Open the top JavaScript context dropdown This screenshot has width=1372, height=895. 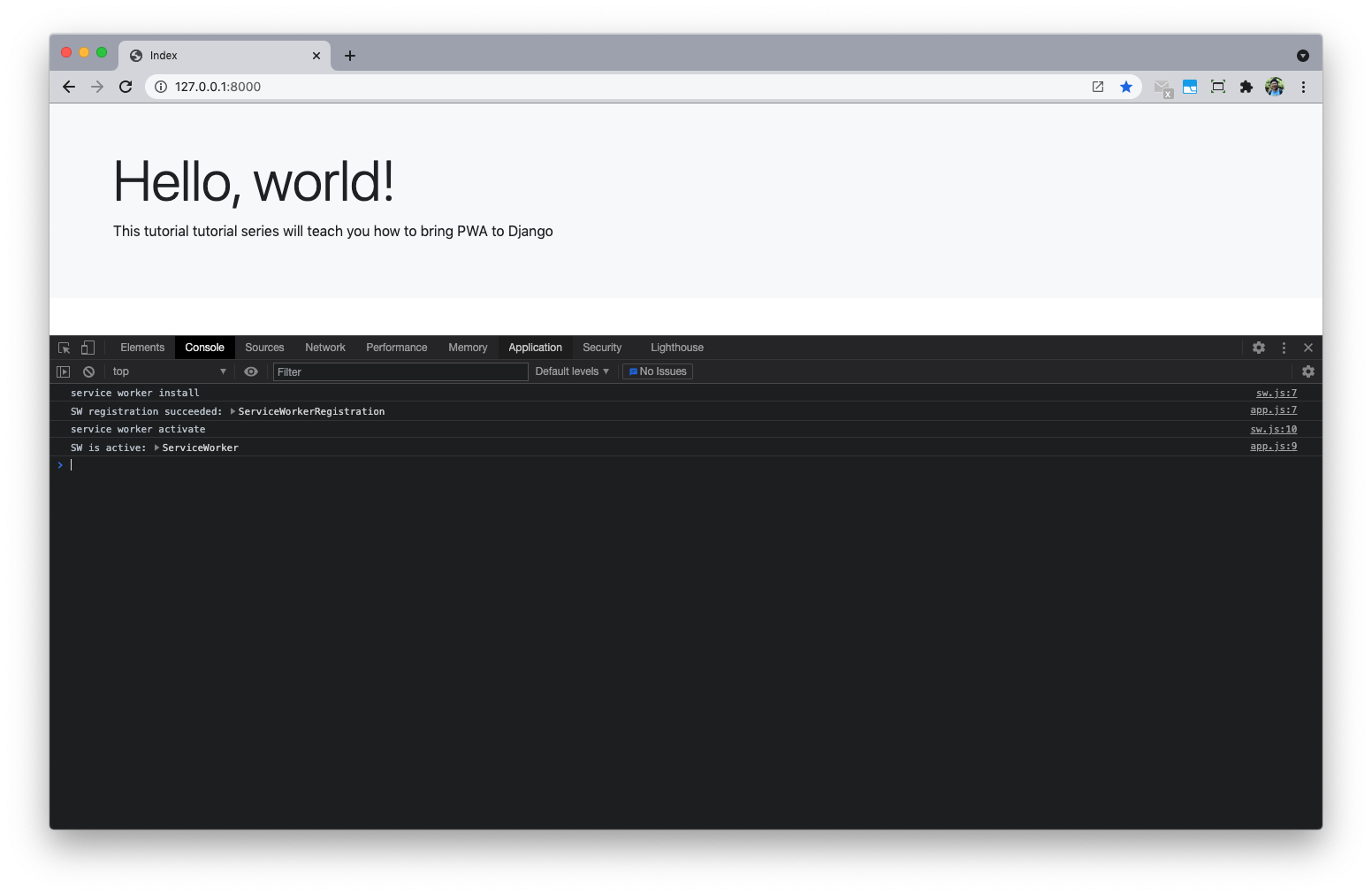[169, 371]
